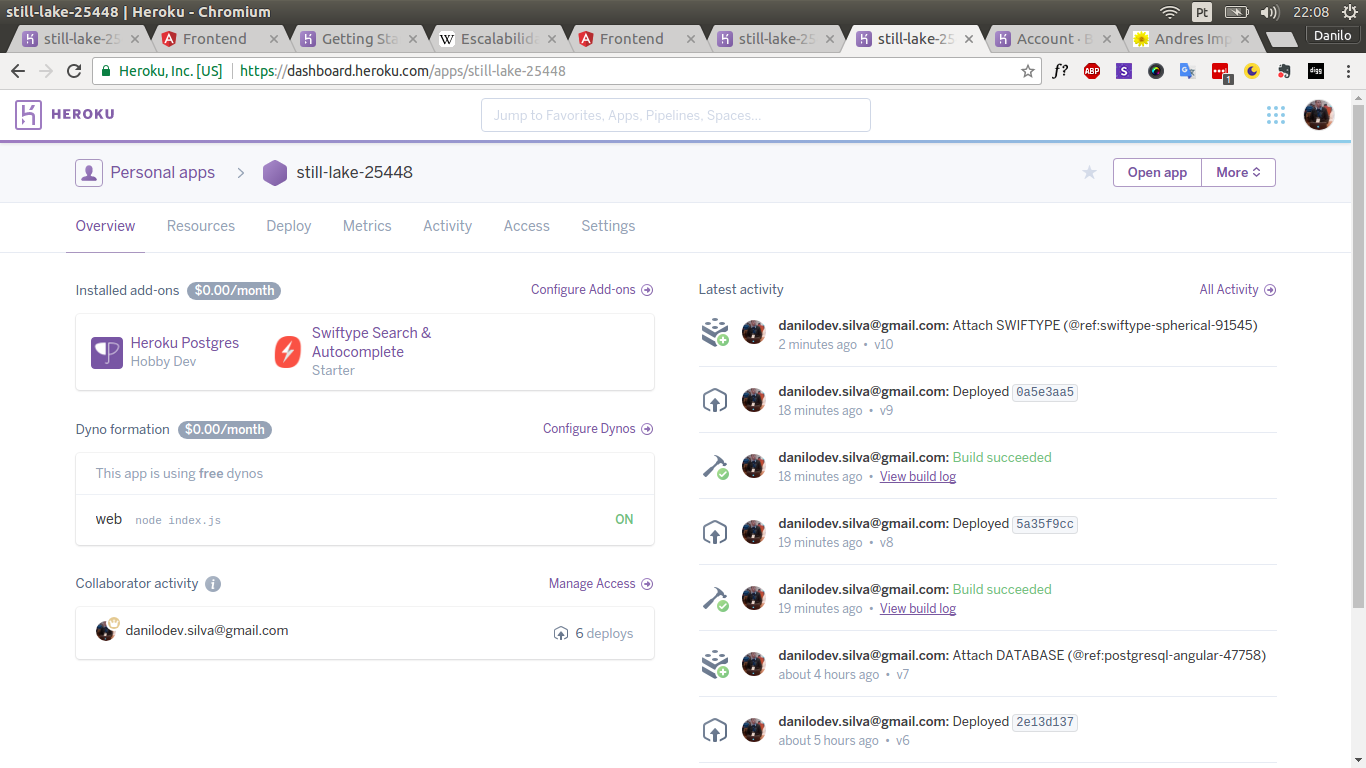Open the More dropdown button

[1238, 172]
